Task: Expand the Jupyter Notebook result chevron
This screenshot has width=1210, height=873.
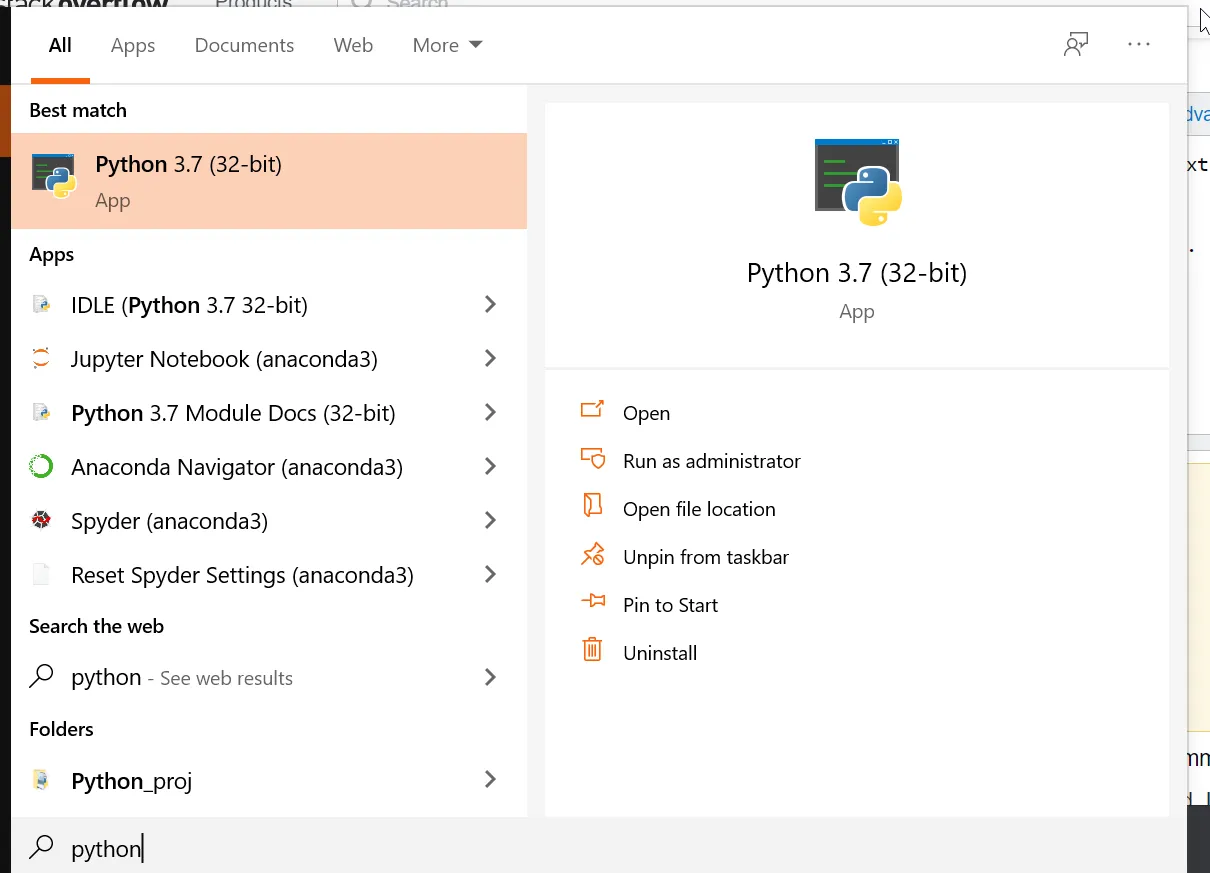Action: click(490, 358)
